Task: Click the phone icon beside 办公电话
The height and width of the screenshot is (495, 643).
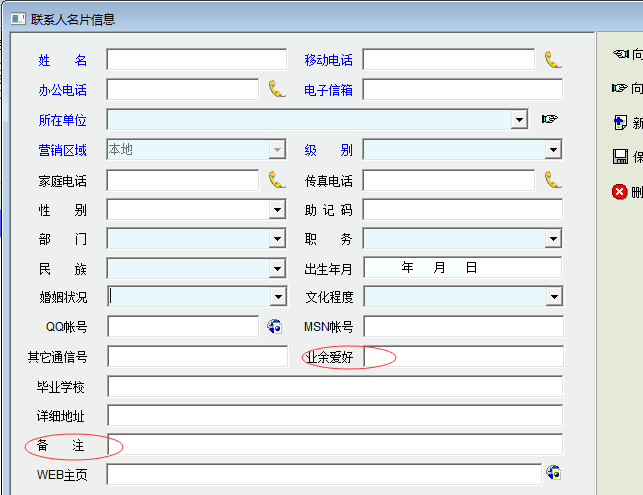Action: [277, 90]
